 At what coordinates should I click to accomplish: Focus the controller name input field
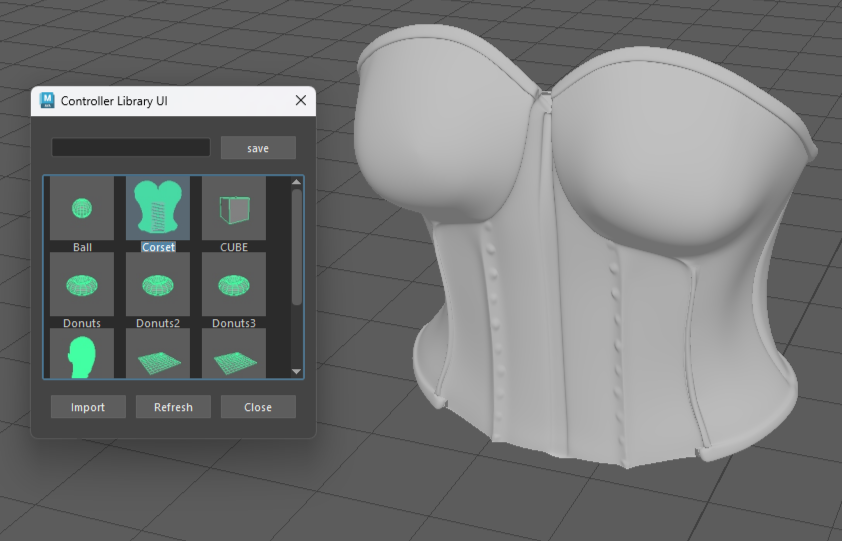131,147
